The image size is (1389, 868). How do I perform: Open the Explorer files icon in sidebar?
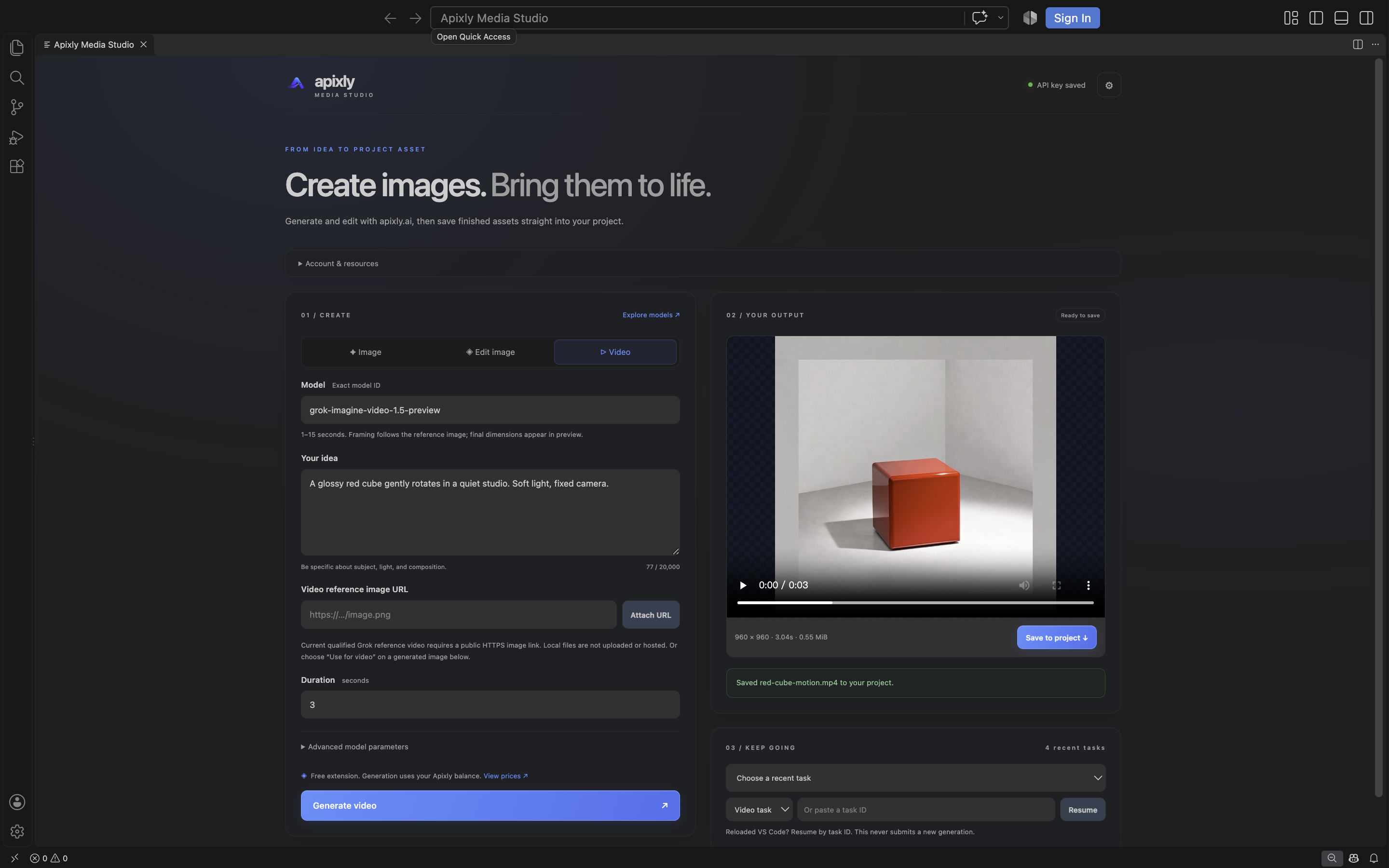[x=17, y=48]
